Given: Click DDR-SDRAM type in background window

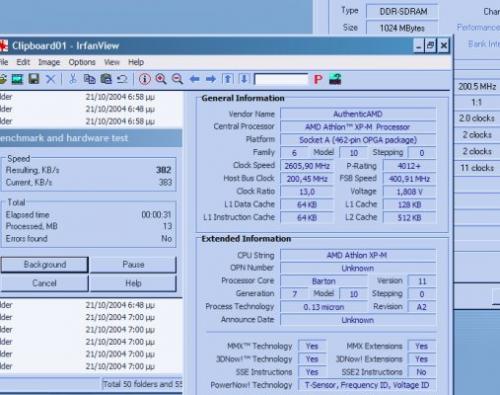Looking at the screenshot, I should (403, 11).
